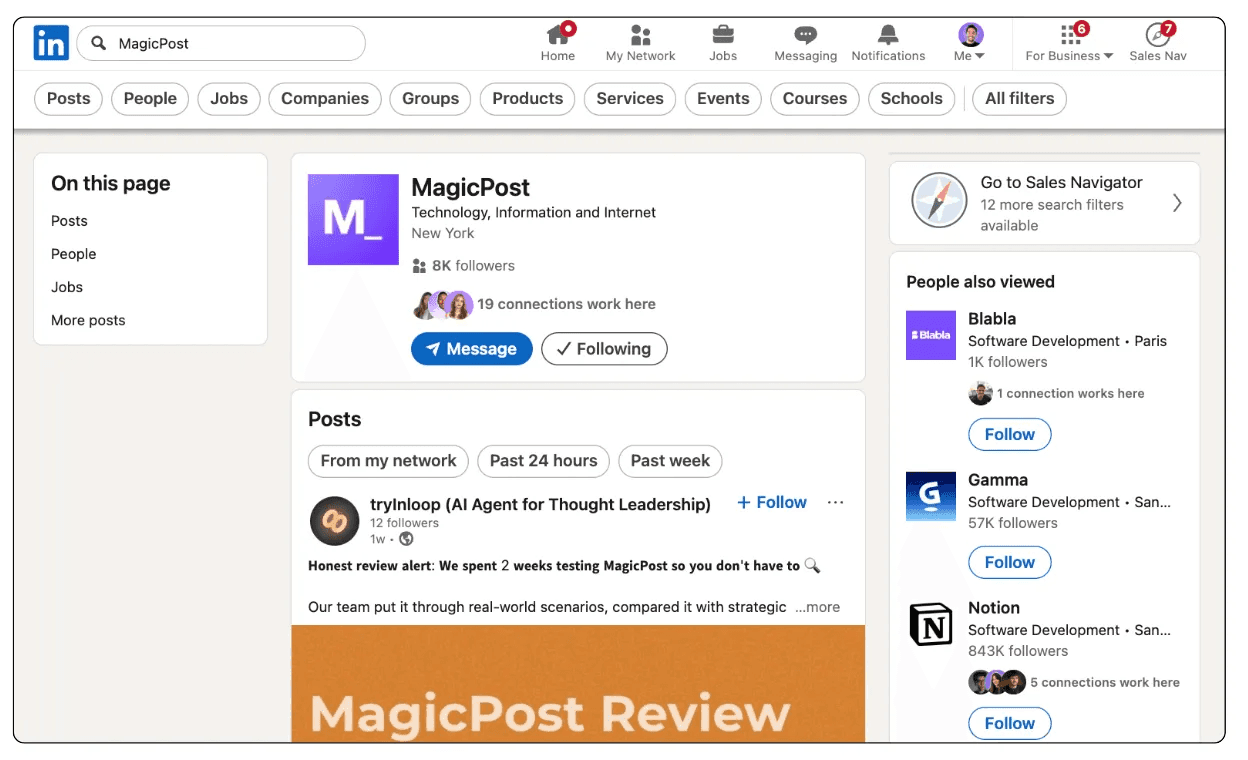Toggle the Following button for MagicPost
Viewport: 1248px width, 760px height.
[x=604, y=349]
